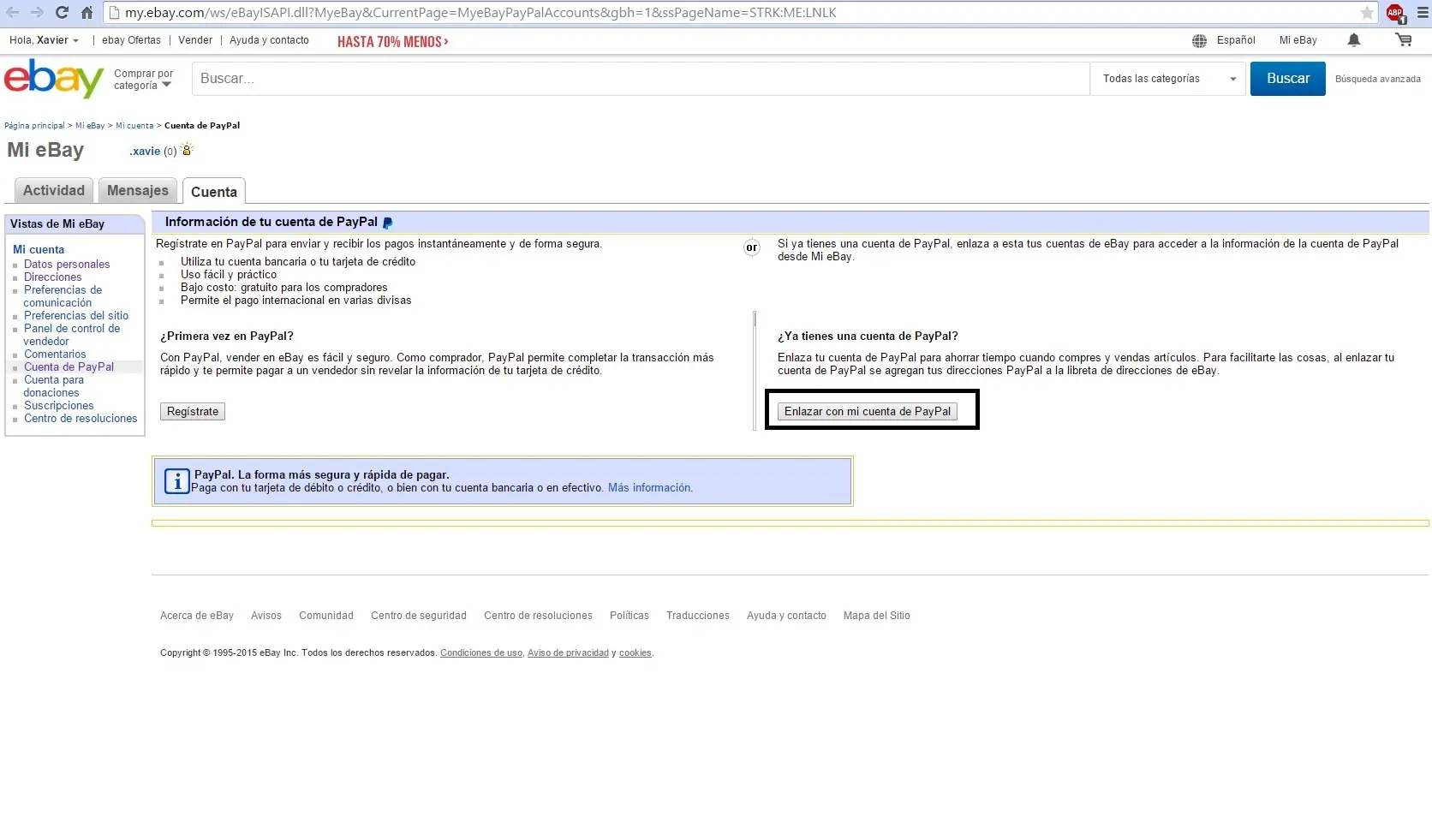Bookmark this page with the star icon
The width and height of the screenshot is (1432, 840).
click(1367, 13)
